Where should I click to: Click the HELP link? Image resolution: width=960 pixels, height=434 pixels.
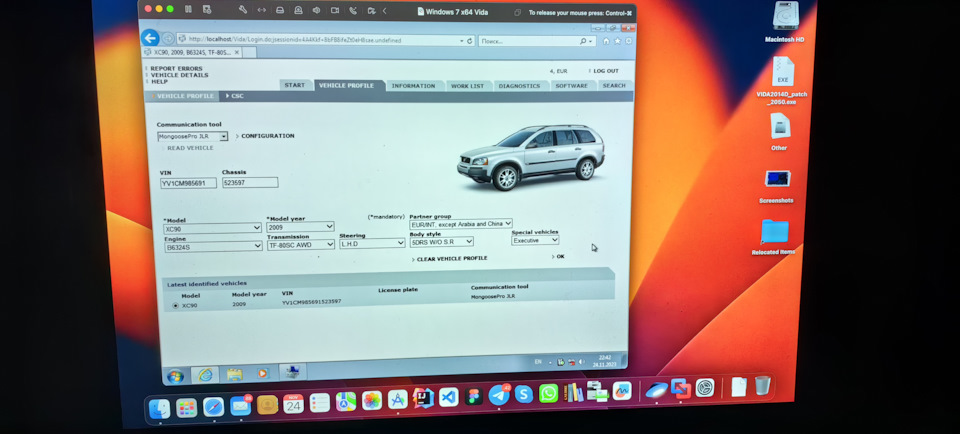(x=159, y=82)
